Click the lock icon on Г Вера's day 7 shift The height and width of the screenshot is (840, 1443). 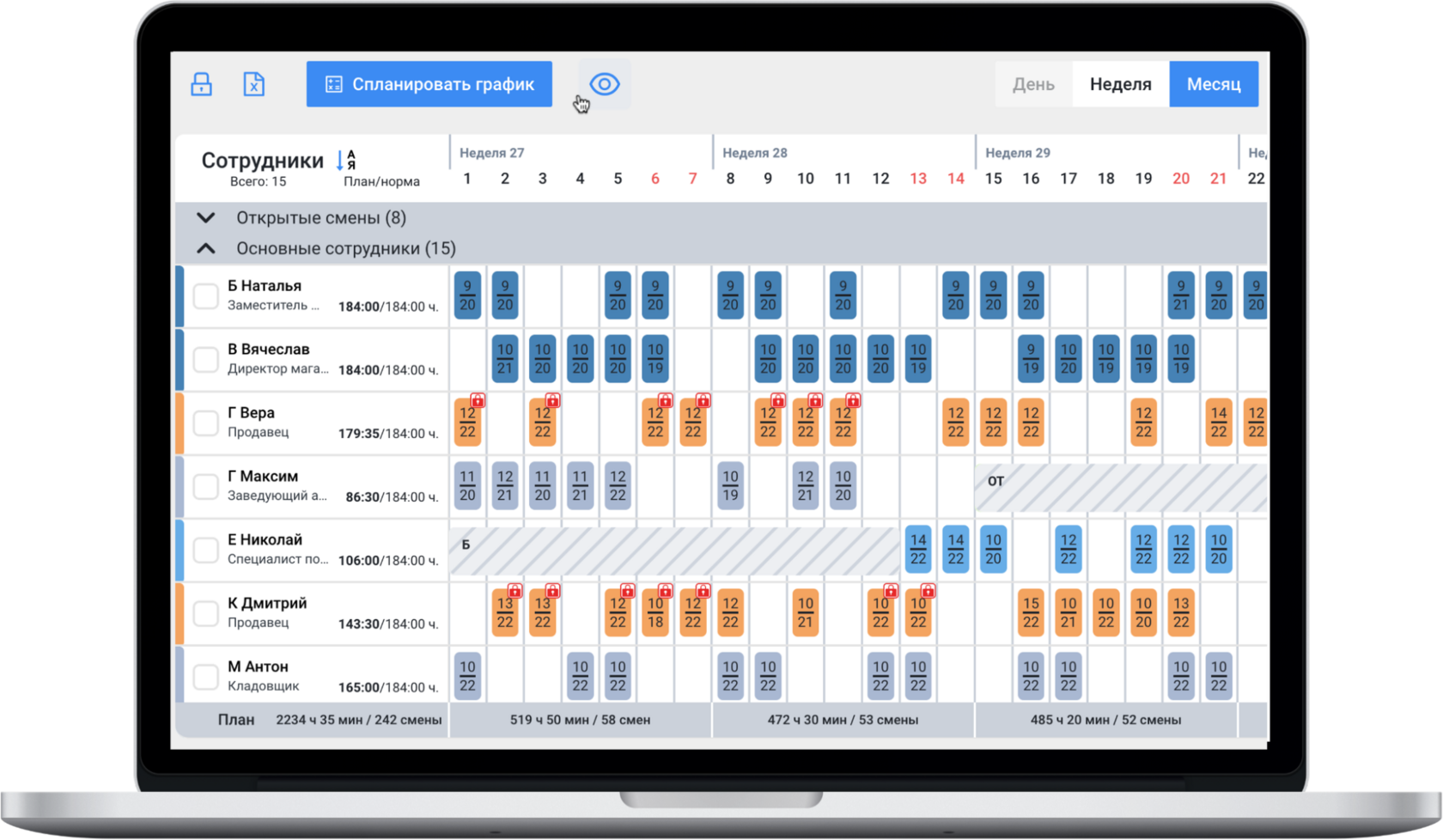pyautogui.click(x=703, y=400)
